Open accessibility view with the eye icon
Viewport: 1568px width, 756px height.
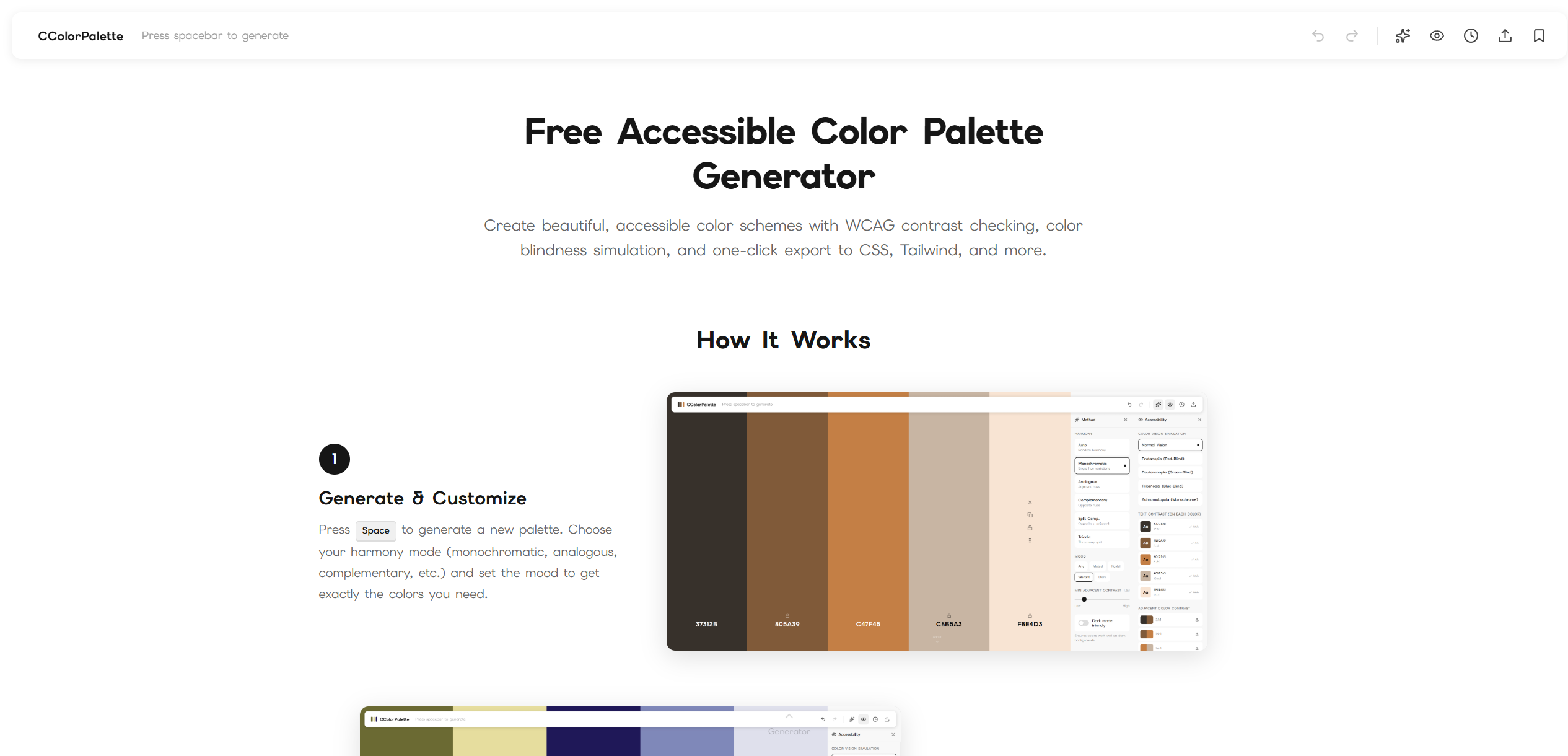[1437, 35]
